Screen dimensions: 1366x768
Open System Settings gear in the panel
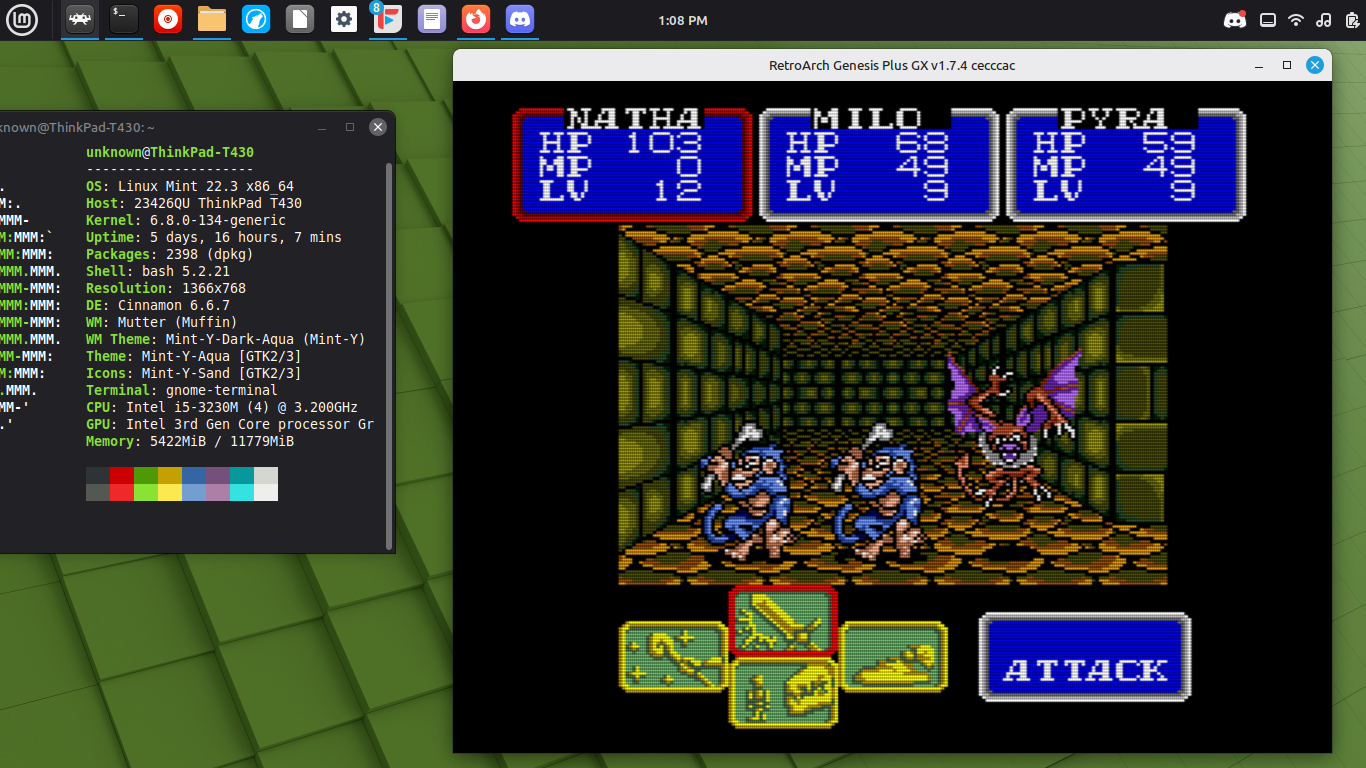(344, 19)
